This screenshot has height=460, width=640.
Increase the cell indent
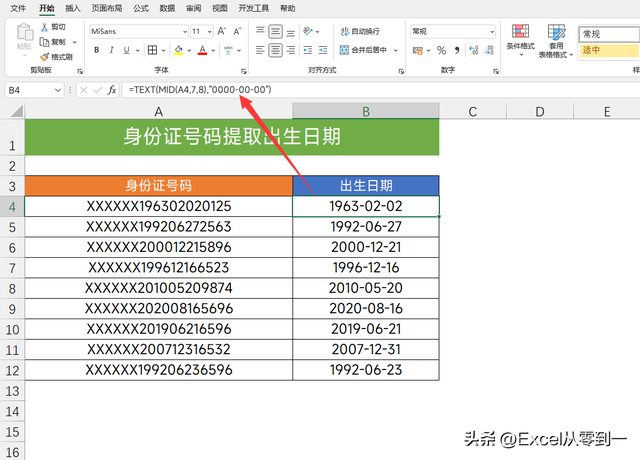point(323,50)
